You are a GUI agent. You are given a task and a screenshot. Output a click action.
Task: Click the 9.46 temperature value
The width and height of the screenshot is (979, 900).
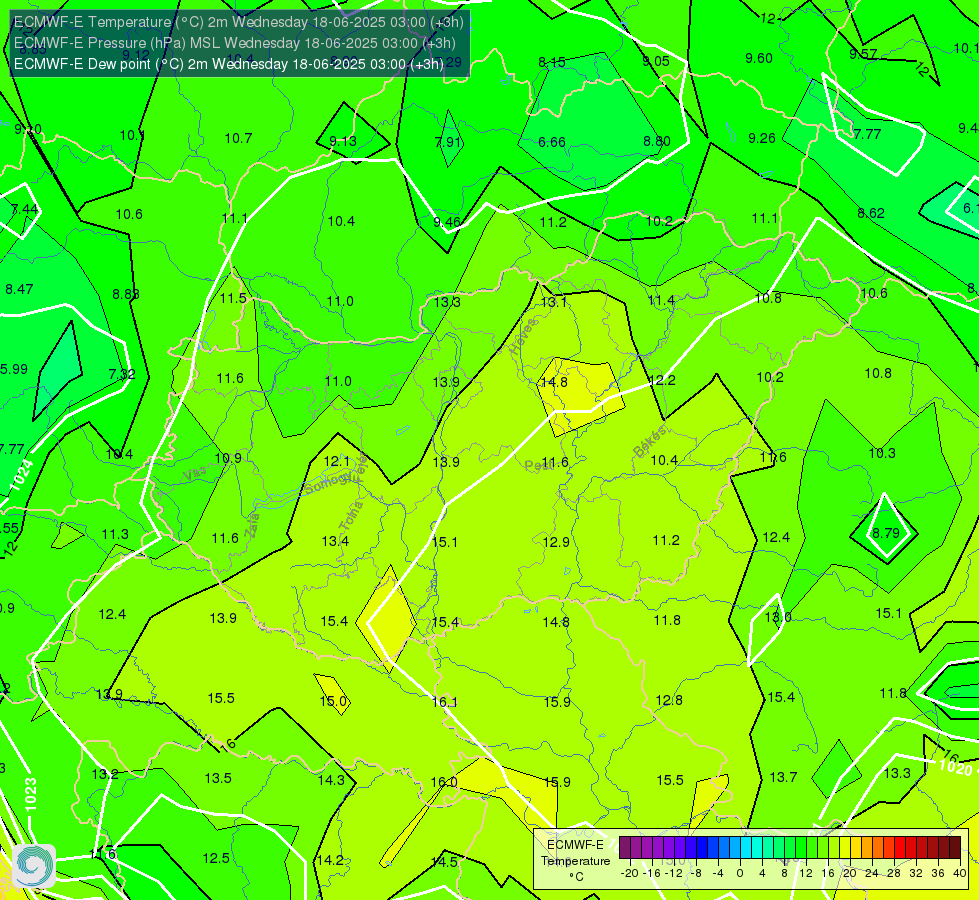pos(447,222)
